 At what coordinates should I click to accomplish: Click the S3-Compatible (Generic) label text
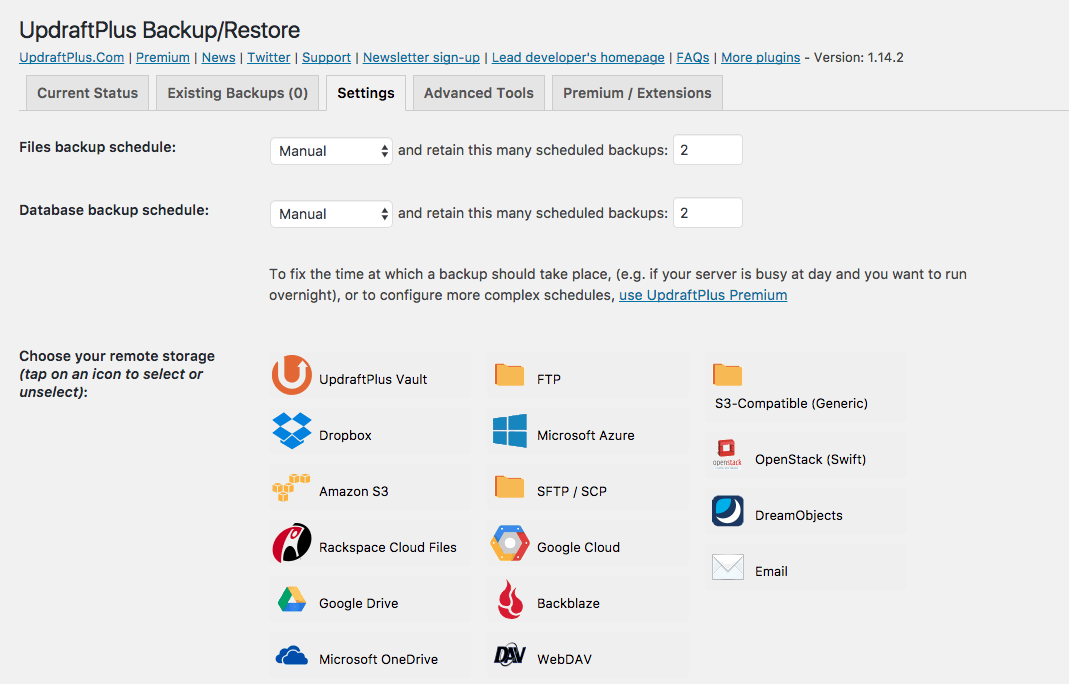tap(792, 404)
